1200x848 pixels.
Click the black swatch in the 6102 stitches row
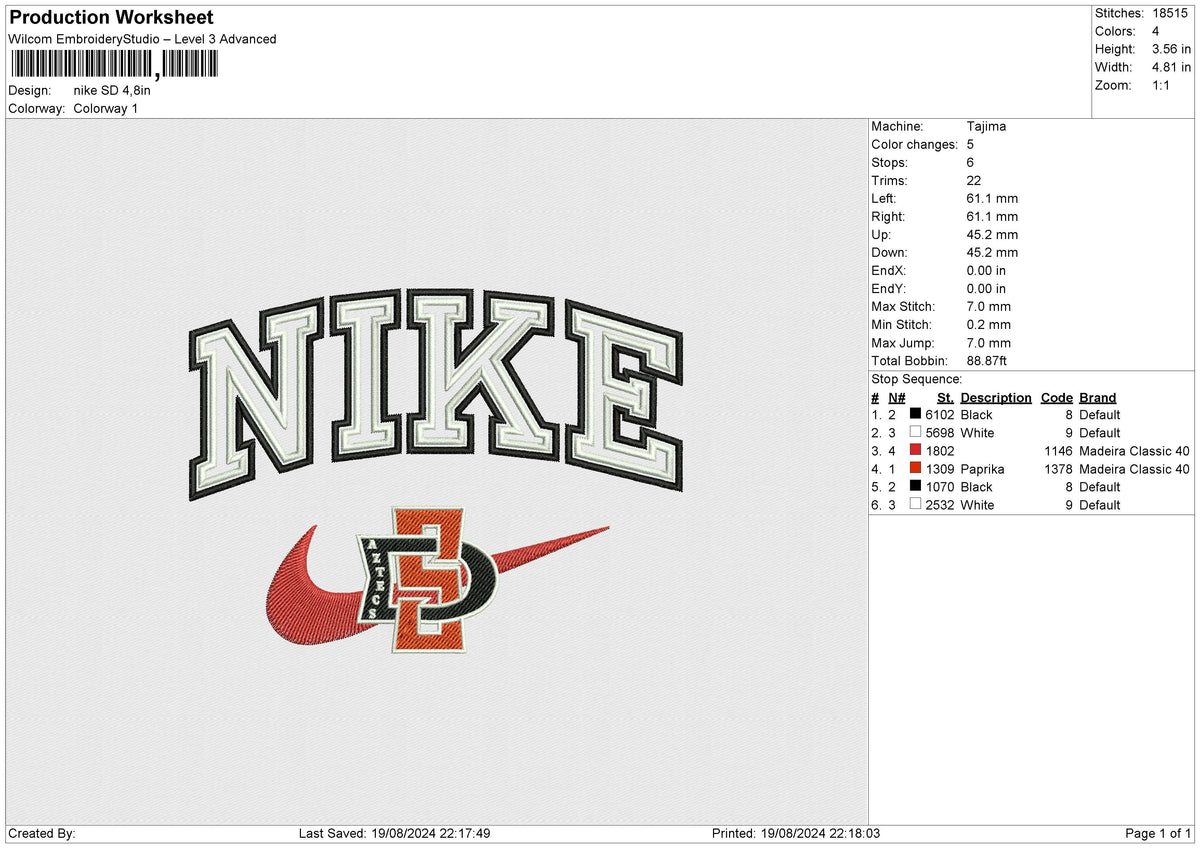[x=915, y=415]
